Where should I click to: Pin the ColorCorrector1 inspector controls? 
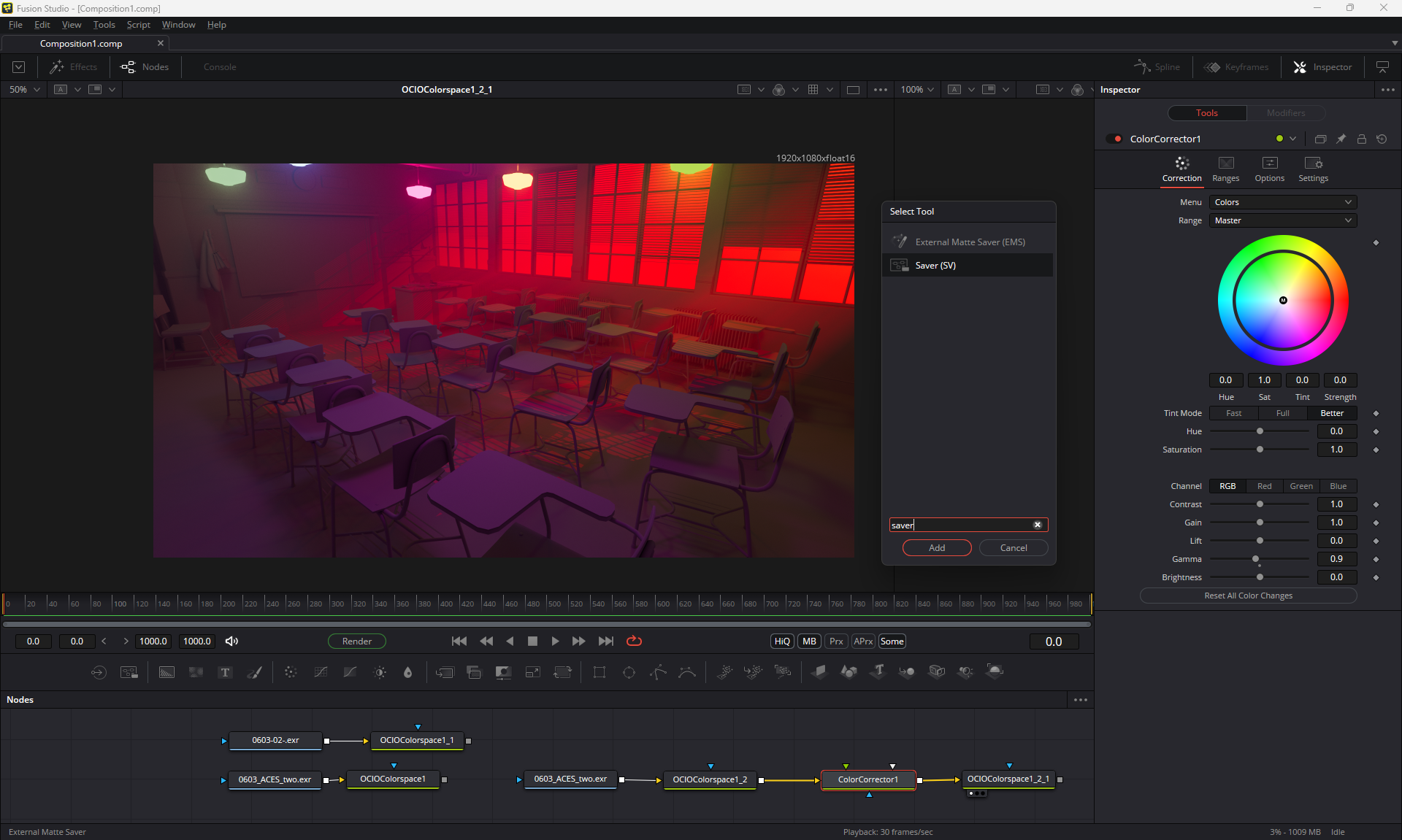tap(1341, 139)
